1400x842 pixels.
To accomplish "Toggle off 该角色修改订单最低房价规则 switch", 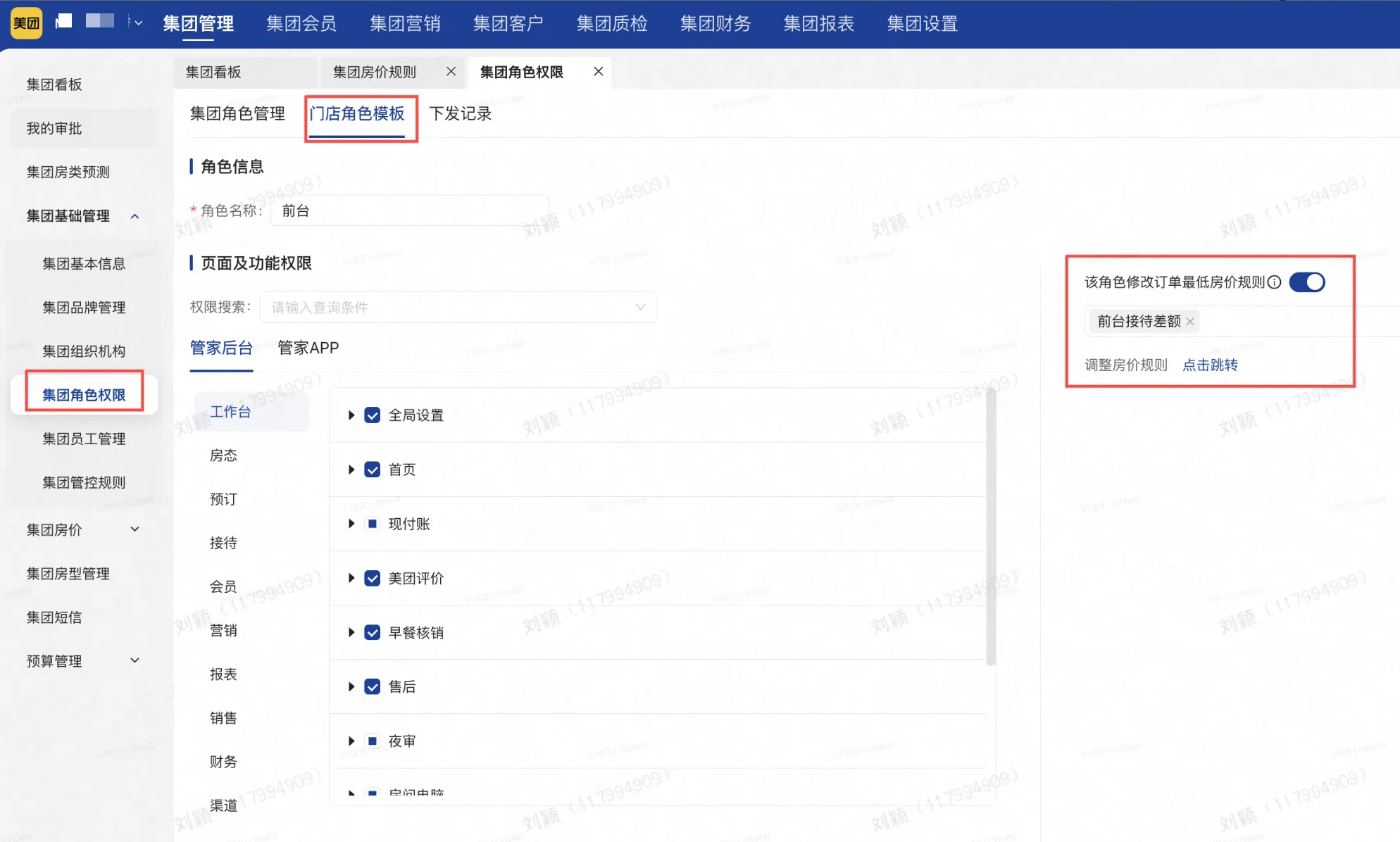I will point(1306,282).
